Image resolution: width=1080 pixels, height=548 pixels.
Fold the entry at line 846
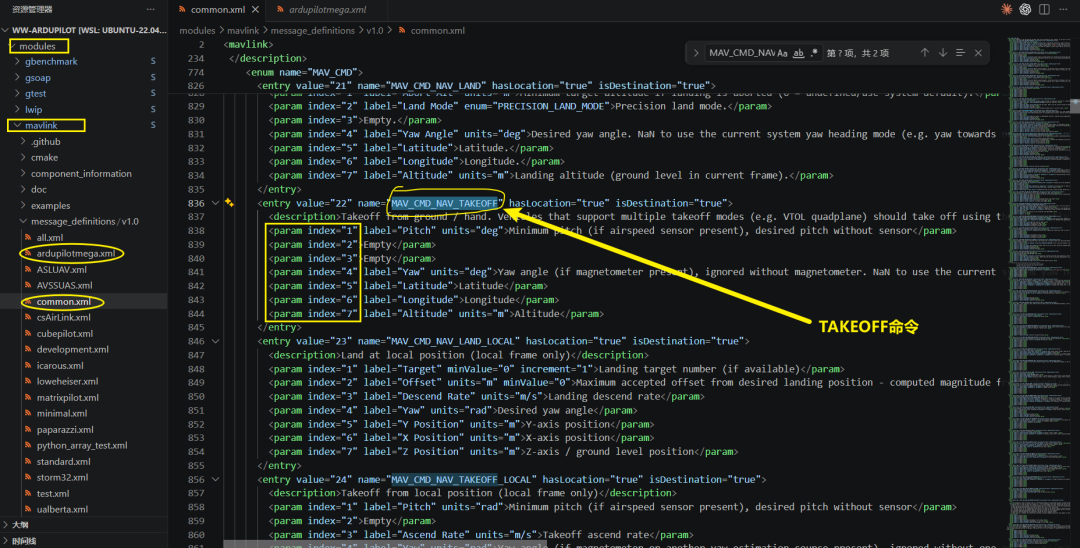(x=216, y=341)
